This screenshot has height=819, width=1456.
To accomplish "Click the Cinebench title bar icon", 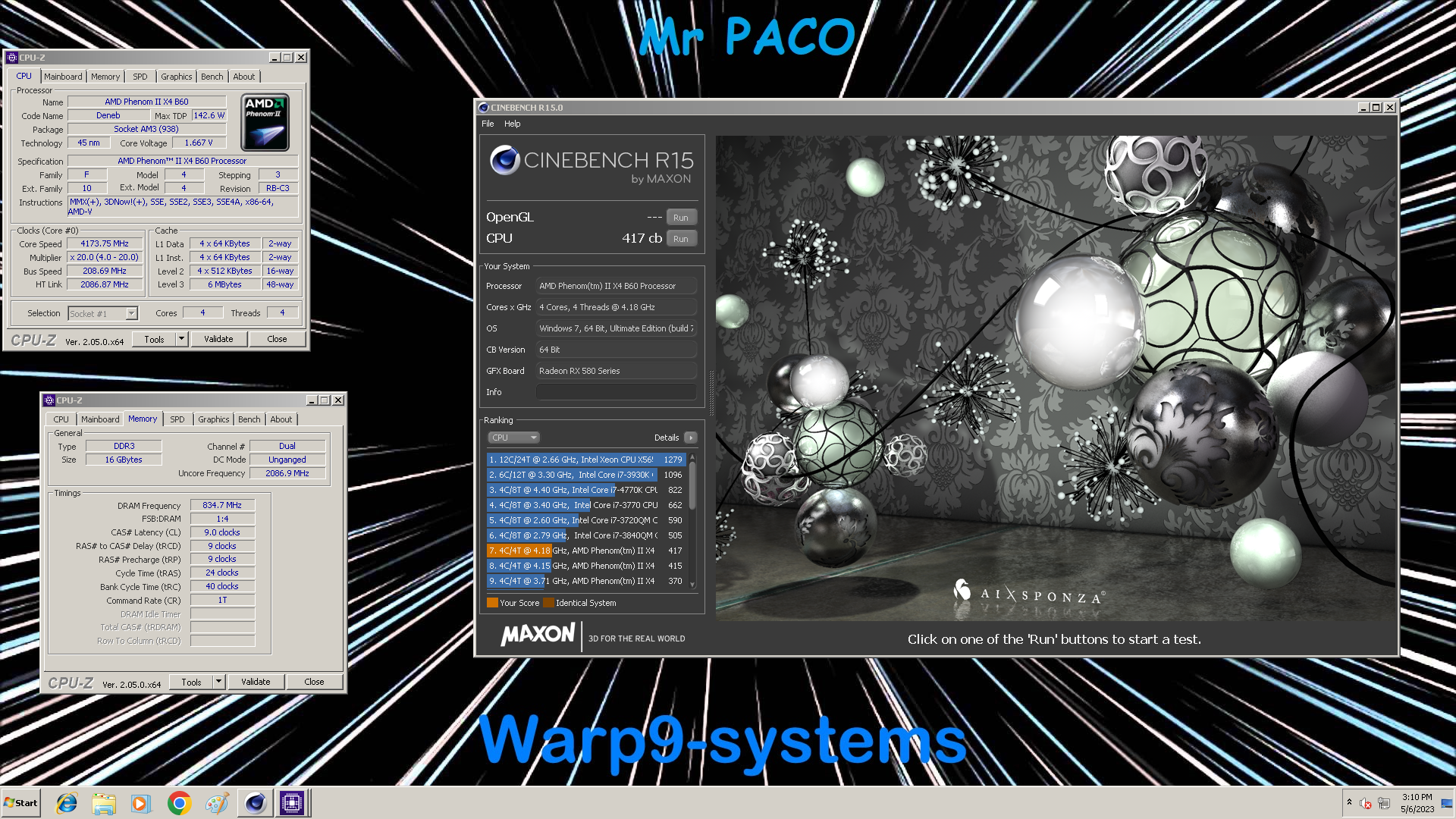I will 483,108.
